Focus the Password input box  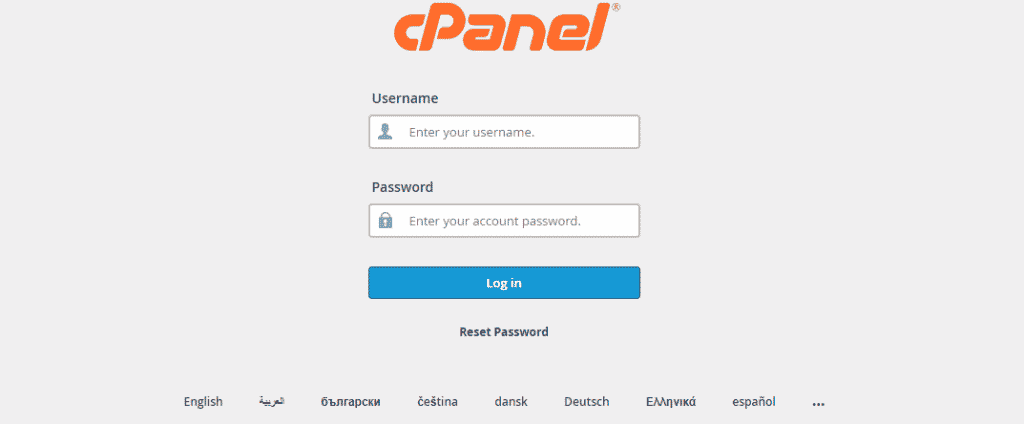point(504,221)
